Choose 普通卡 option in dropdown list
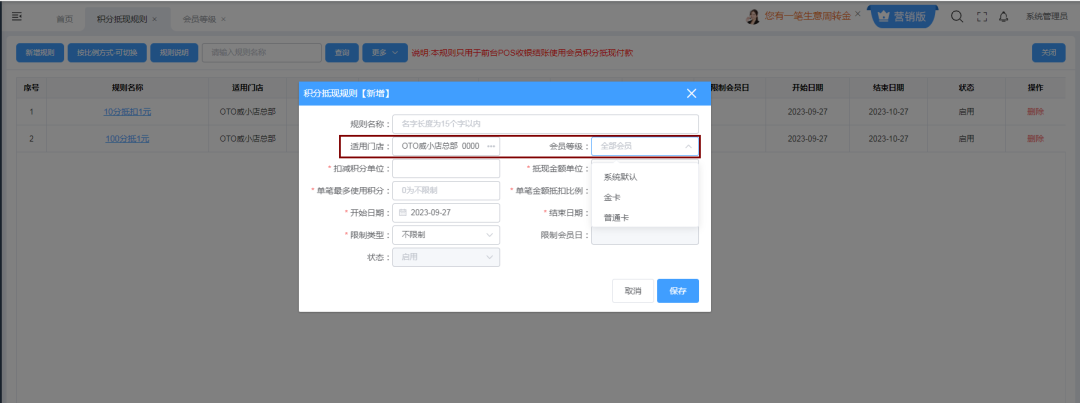1080x403 pixels. (x=616, y=217)
